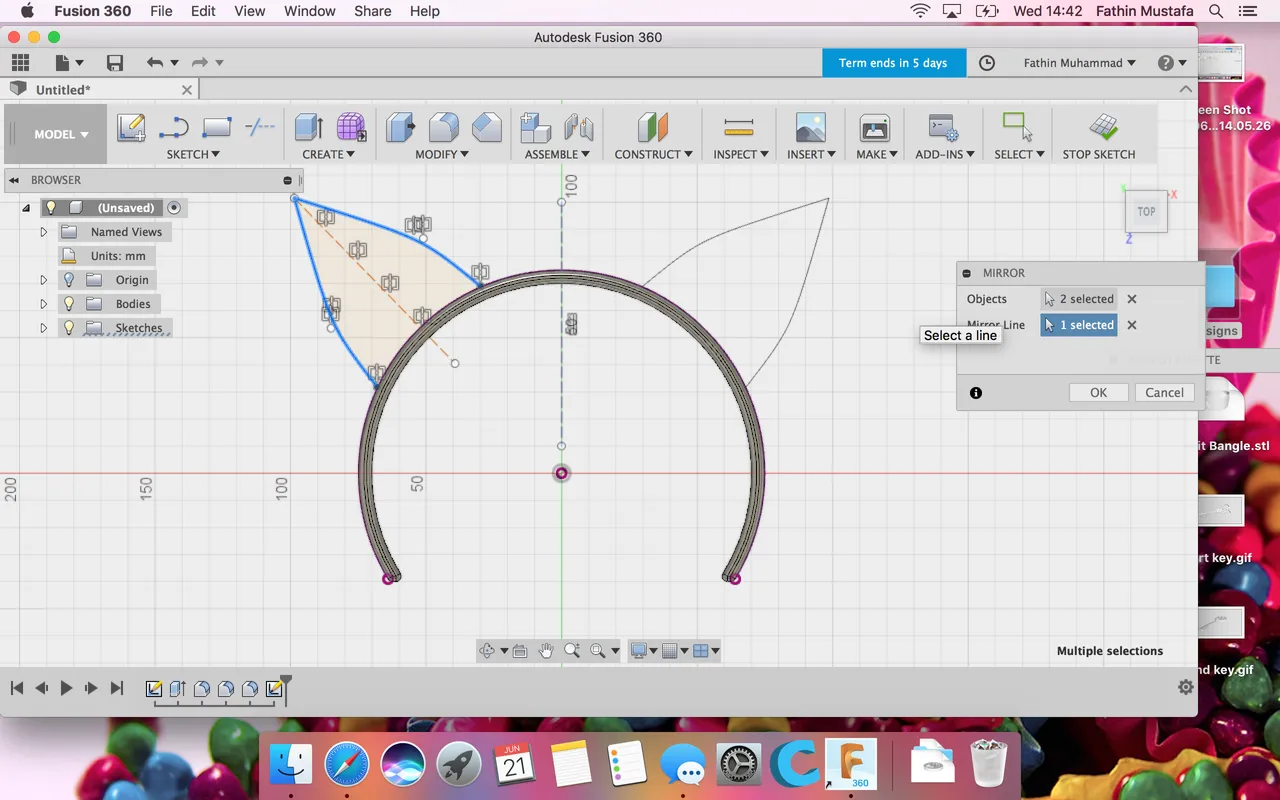The height and width of the screenshot is (800, 1280).
Task: Click the Add-Ins scripts icon
Action: (944, 127)
